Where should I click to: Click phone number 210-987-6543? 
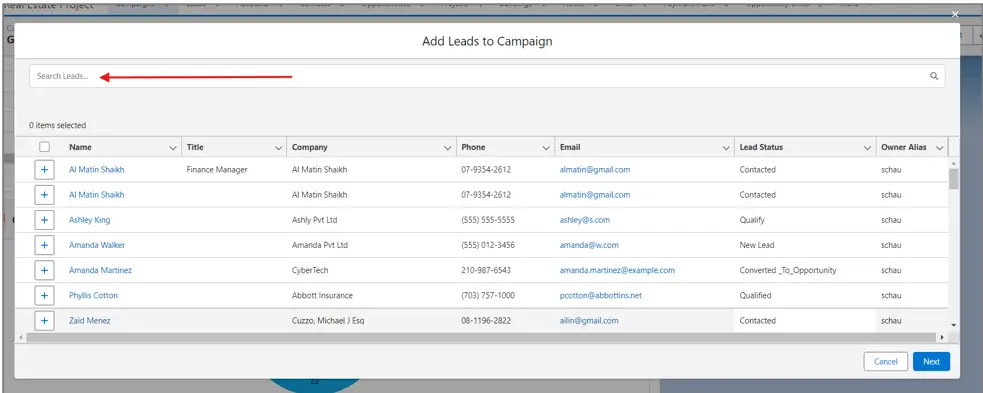tap(486, 270)
